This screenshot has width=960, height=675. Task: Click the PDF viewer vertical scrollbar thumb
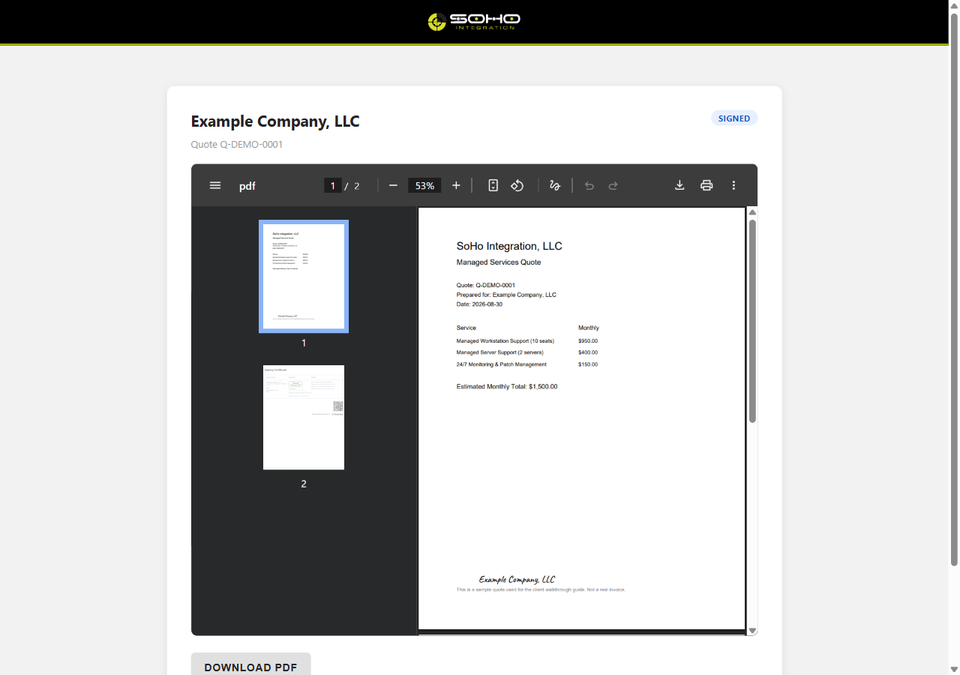click(x=752, y=321)
